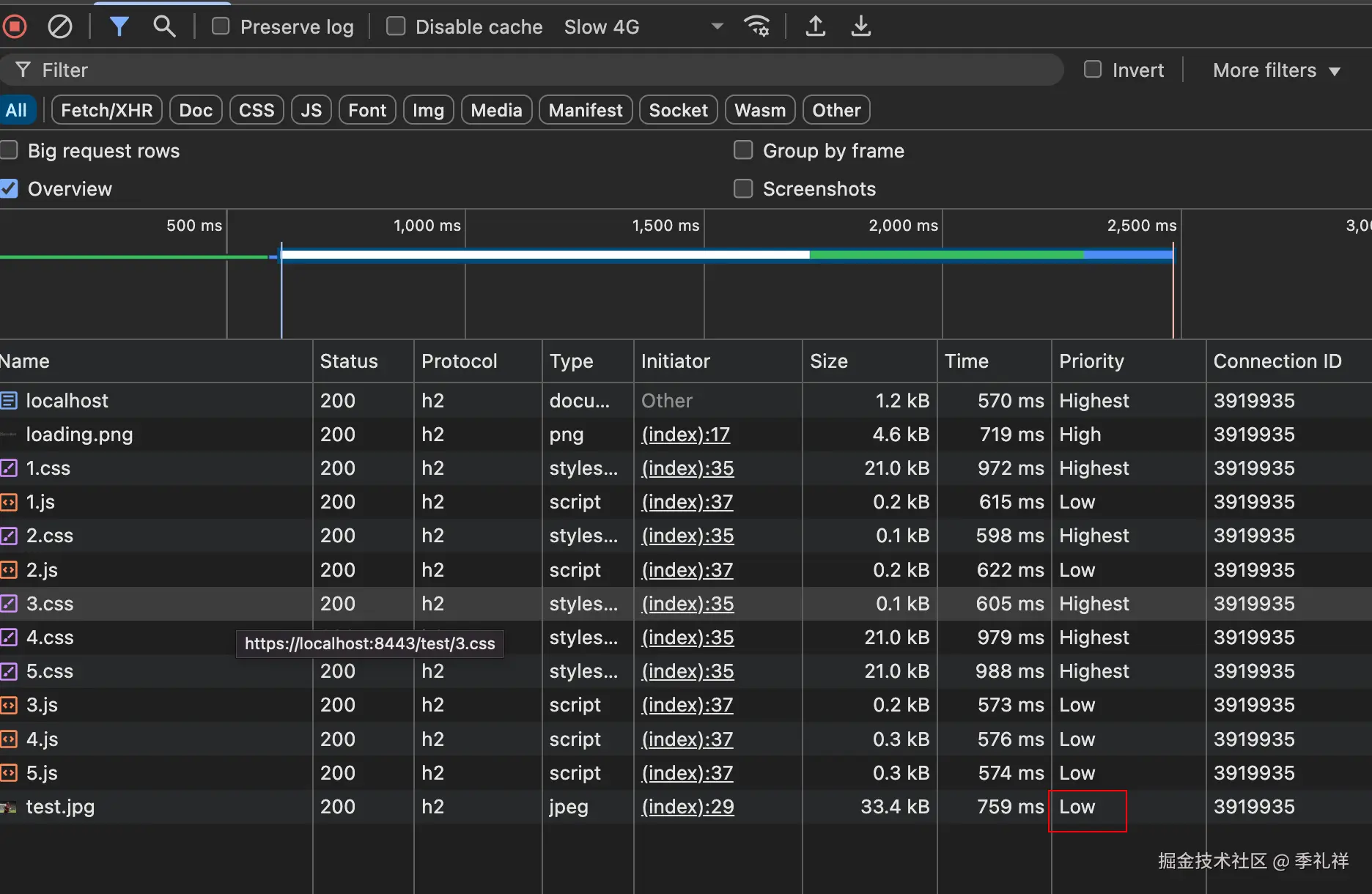
Task: Clear the network log
Action: point(59,27)
